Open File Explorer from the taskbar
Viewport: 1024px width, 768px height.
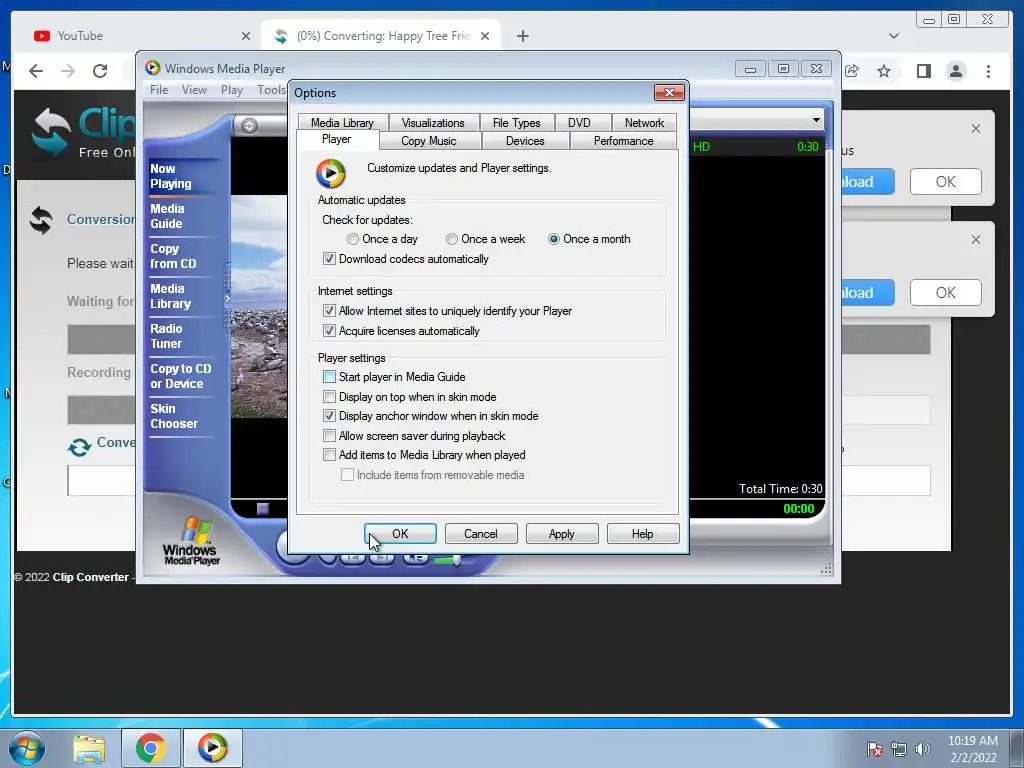click(x=89, y=748)
